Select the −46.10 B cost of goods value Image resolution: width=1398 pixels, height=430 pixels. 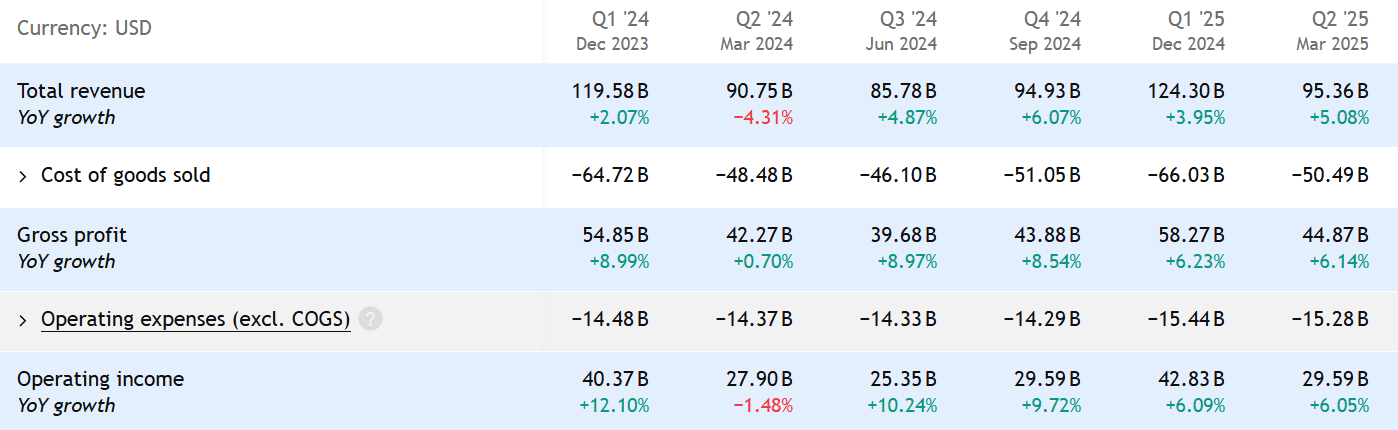[x=897, y=176]
